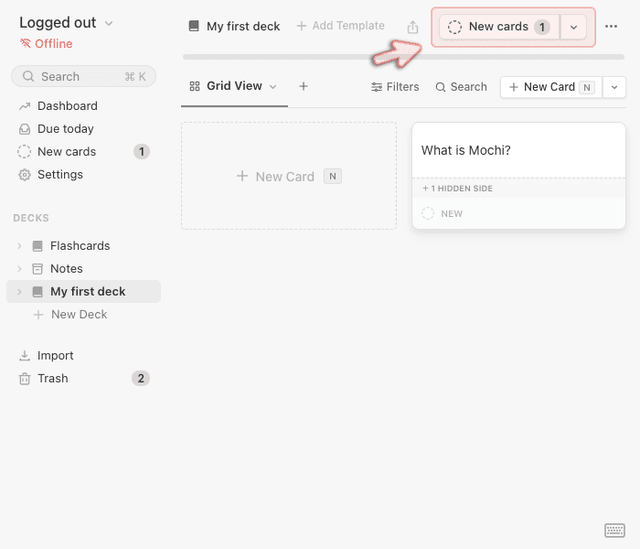
Task: Open the Grid View chevron dropdown
Action: 273,87
